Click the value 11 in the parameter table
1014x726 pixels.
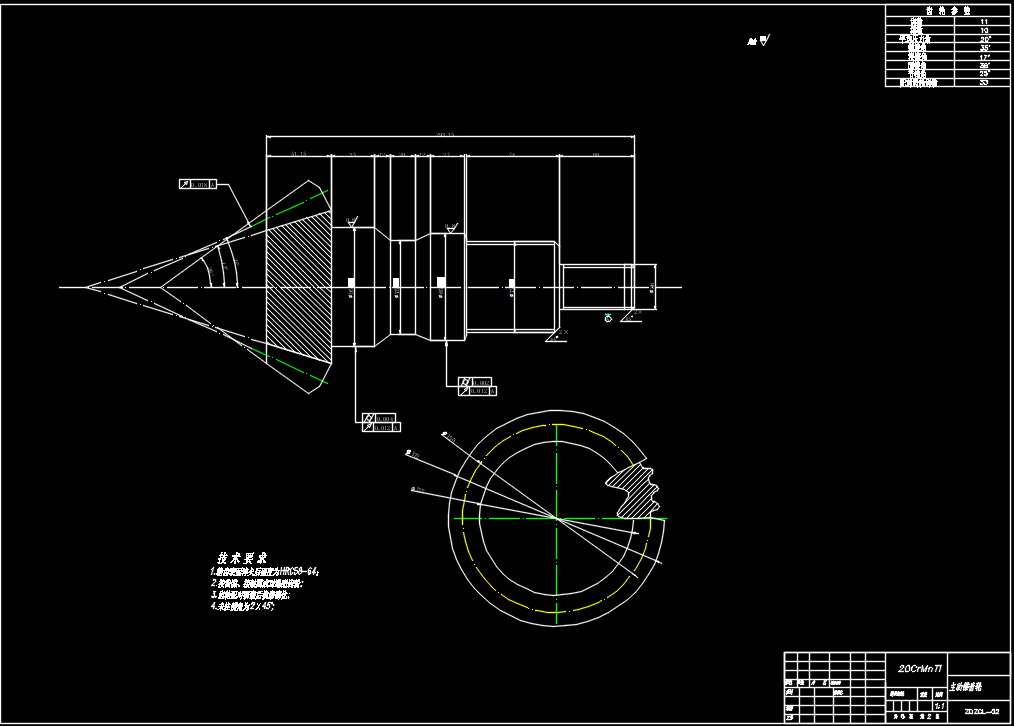984,20
